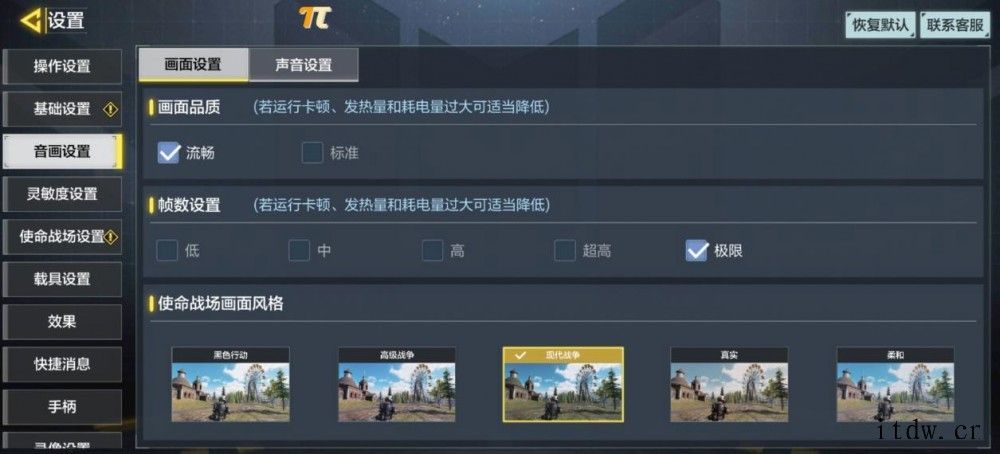The image size is (1000, 454).
Task: Click the orange pi logo icon
Action: (314, 18)
